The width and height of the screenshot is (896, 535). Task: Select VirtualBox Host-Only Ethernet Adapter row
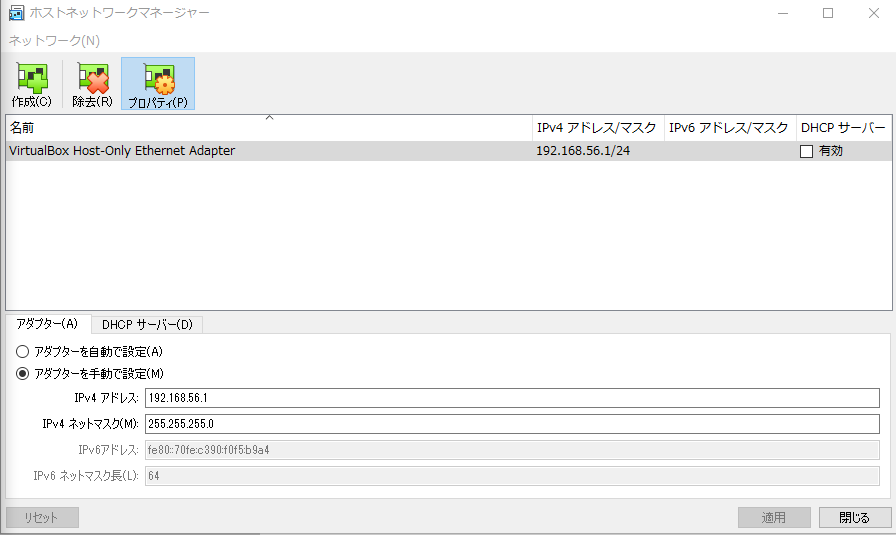pos(449,151)
